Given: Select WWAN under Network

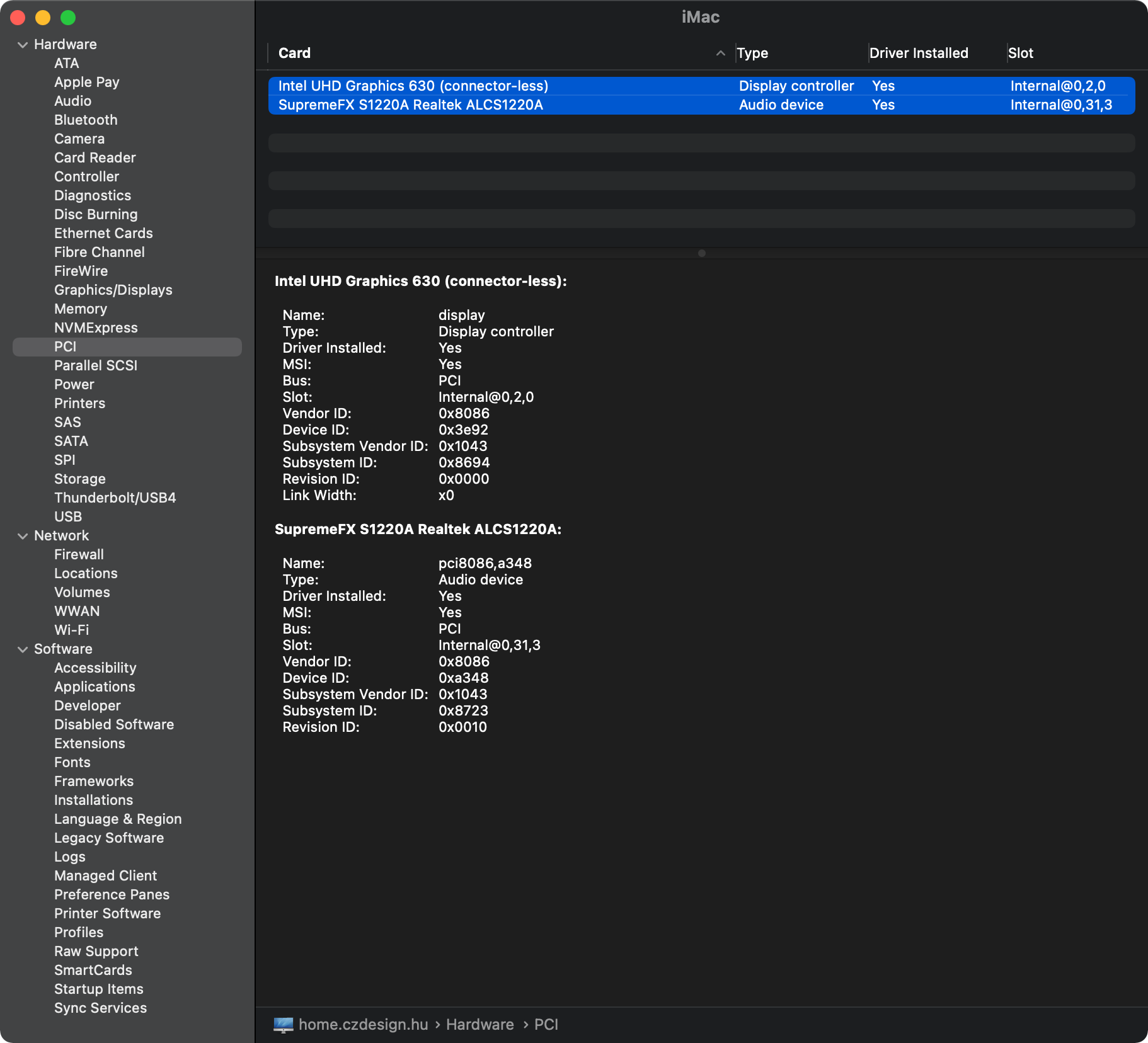Looking at the screenshot, I should point(77,612).
